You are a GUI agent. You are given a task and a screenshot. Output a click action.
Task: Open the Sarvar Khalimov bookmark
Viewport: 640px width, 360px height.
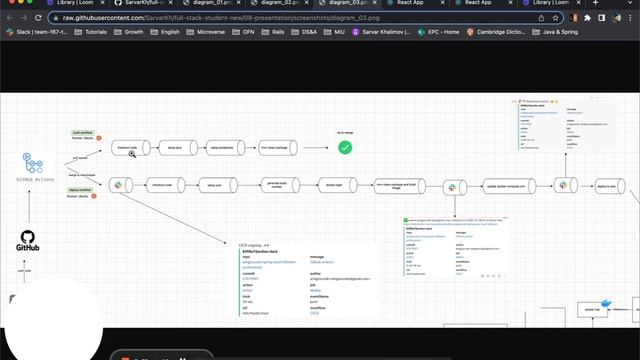tap(381, 32)
